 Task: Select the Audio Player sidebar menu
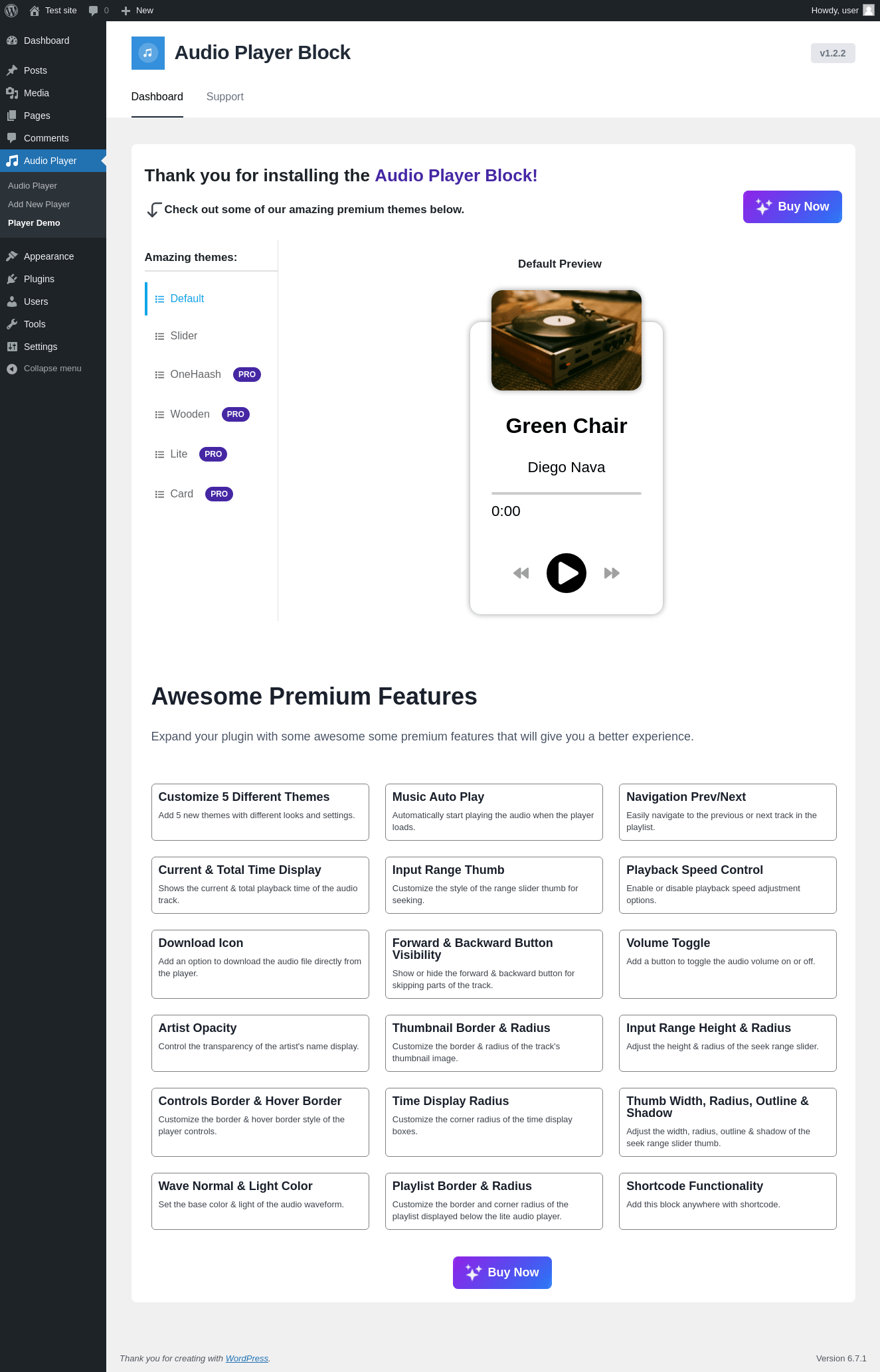(x=53, y=161)
